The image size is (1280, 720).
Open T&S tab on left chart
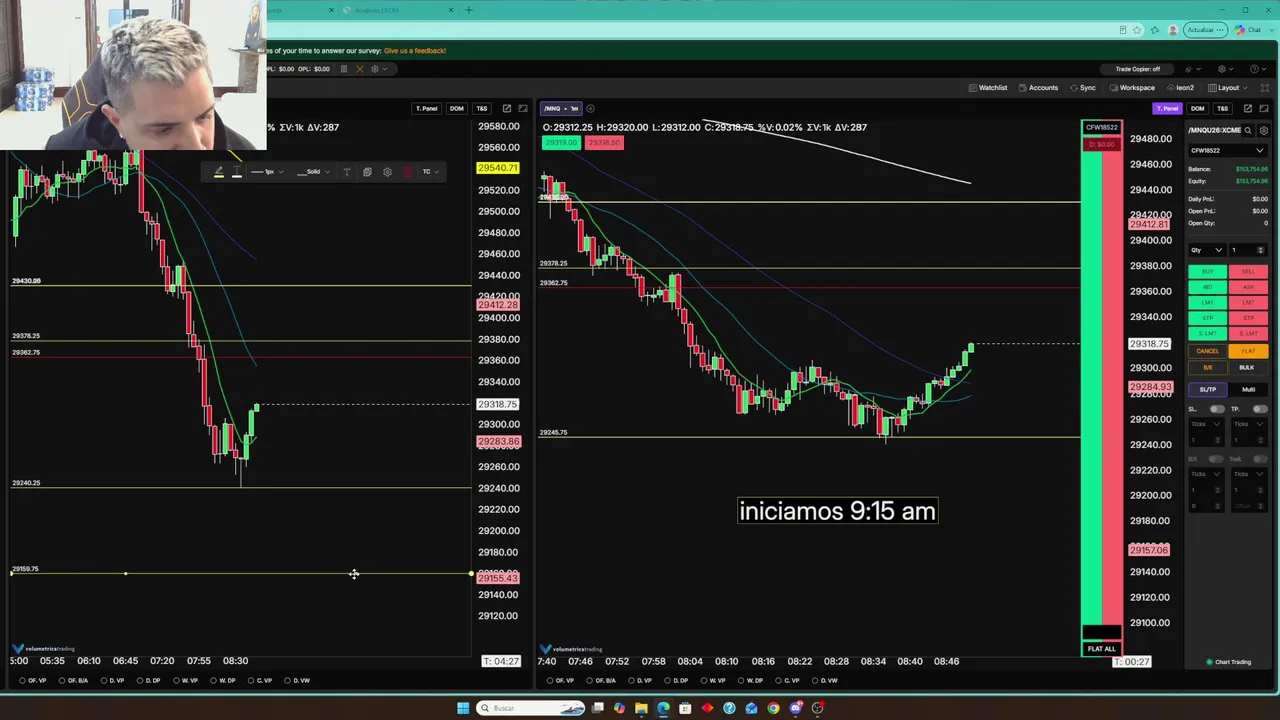click(x=482, y=108)
